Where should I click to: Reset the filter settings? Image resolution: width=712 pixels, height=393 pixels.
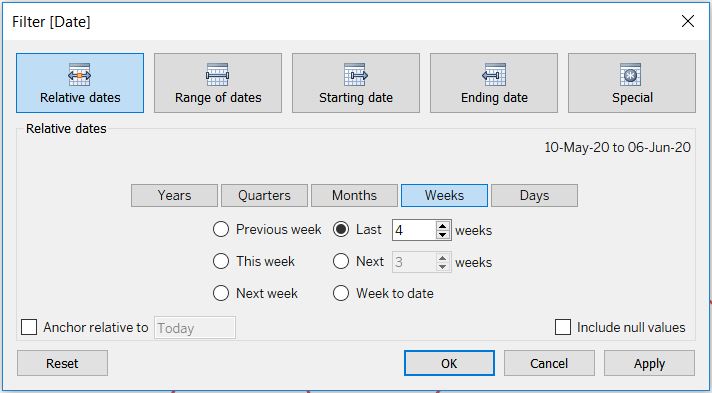point(62,363)
